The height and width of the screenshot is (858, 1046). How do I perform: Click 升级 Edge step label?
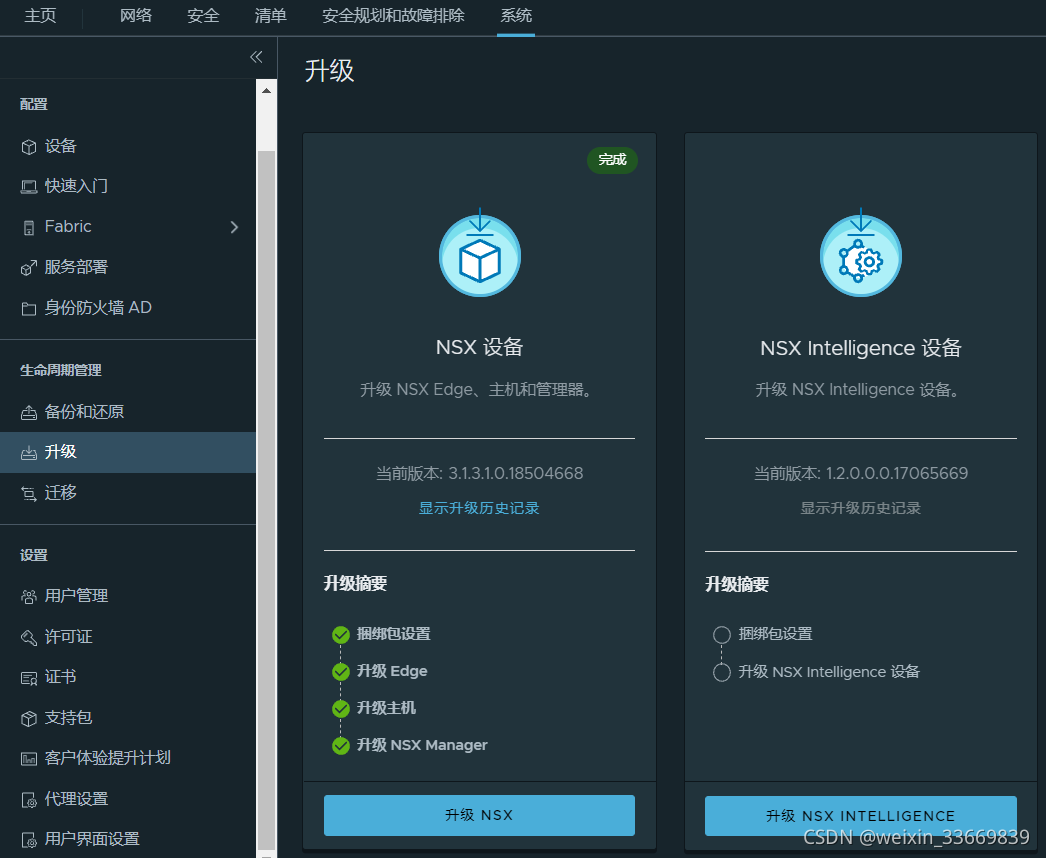[392, 672]
